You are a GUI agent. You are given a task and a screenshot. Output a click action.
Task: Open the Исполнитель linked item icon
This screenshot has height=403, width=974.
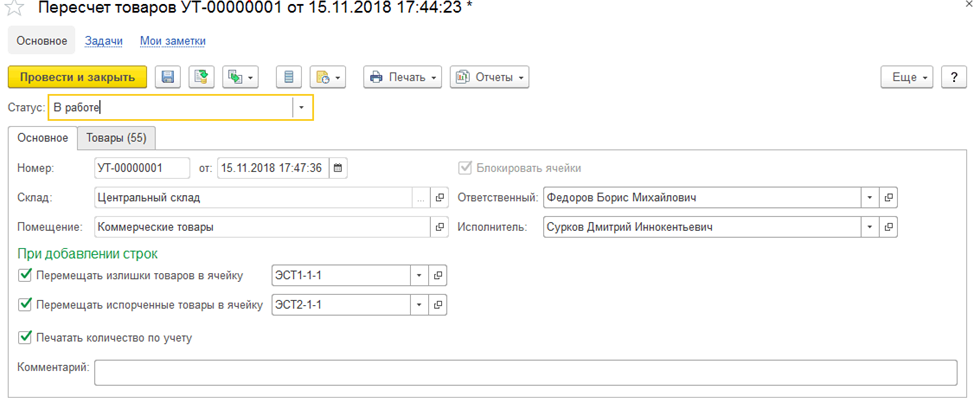click(889, 227)
